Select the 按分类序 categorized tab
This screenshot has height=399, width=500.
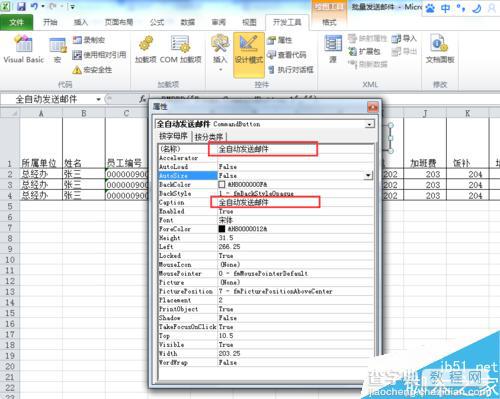209,137
